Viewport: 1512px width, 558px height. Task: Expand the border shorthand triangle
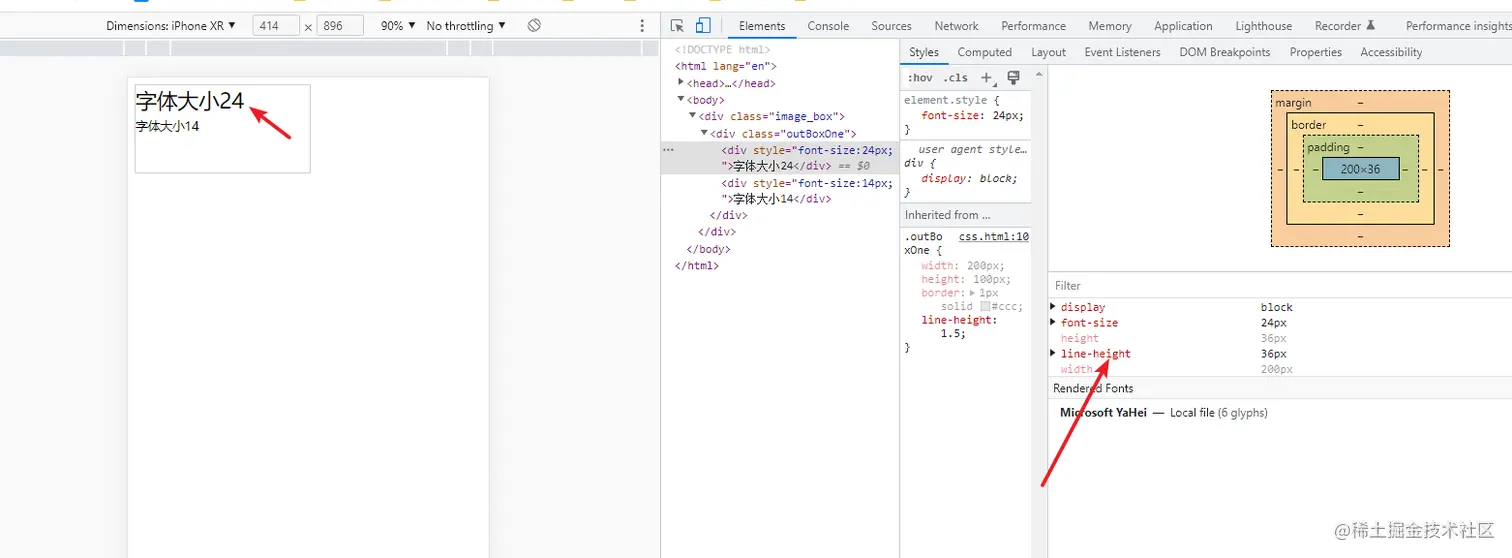[974, 293]
